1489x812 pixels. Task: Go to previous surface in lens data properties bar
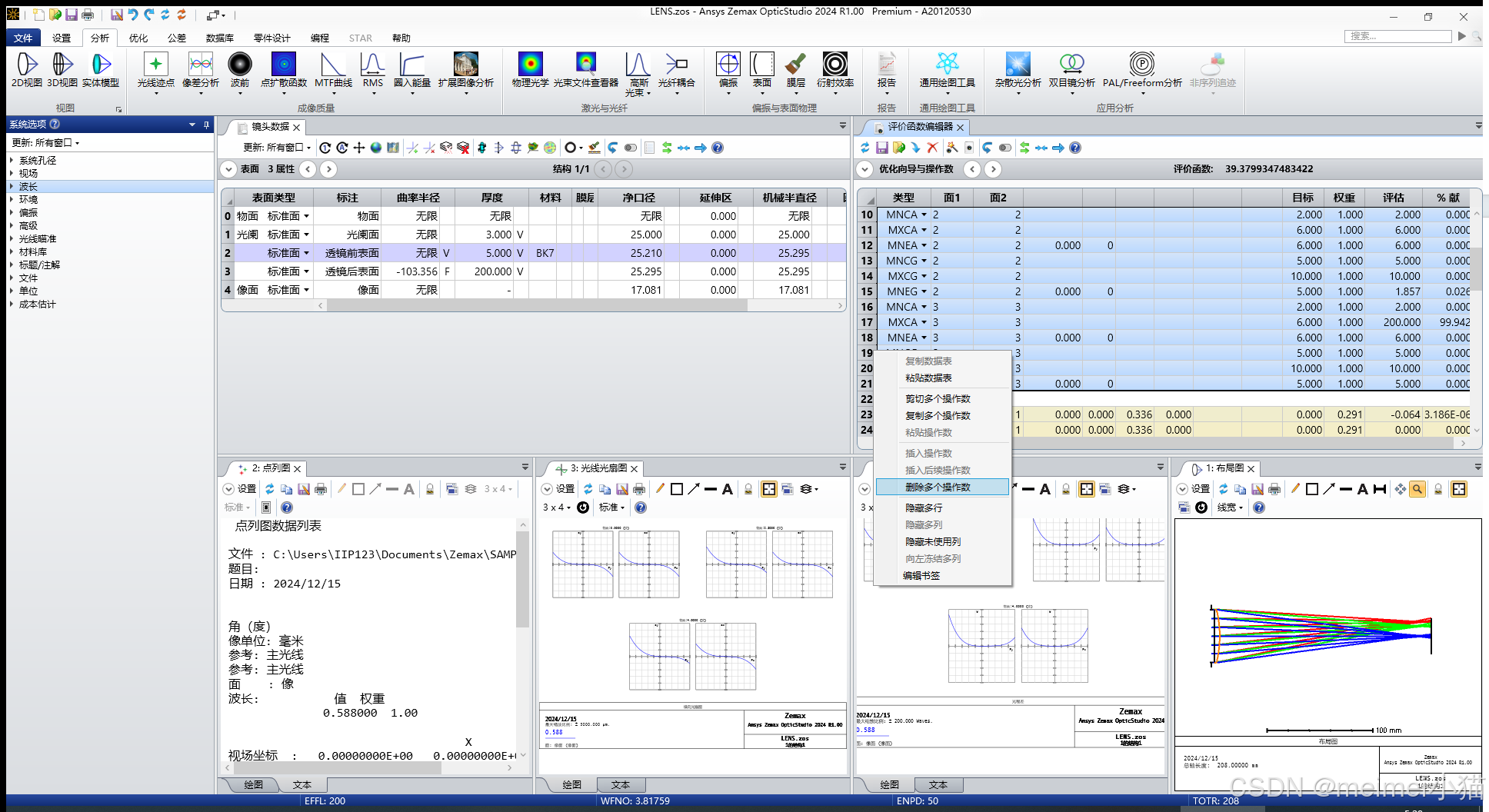[308, 169]
